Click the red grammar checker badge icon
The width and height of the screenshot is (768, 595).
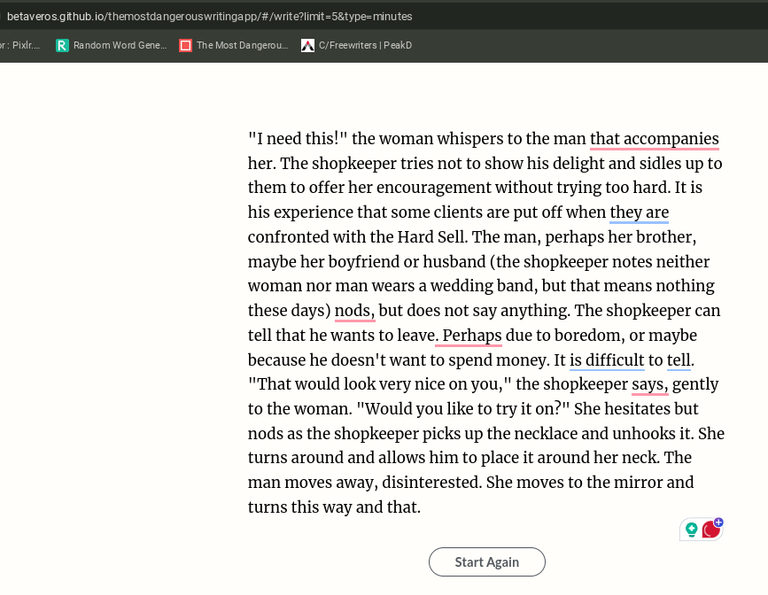(711, 529)
